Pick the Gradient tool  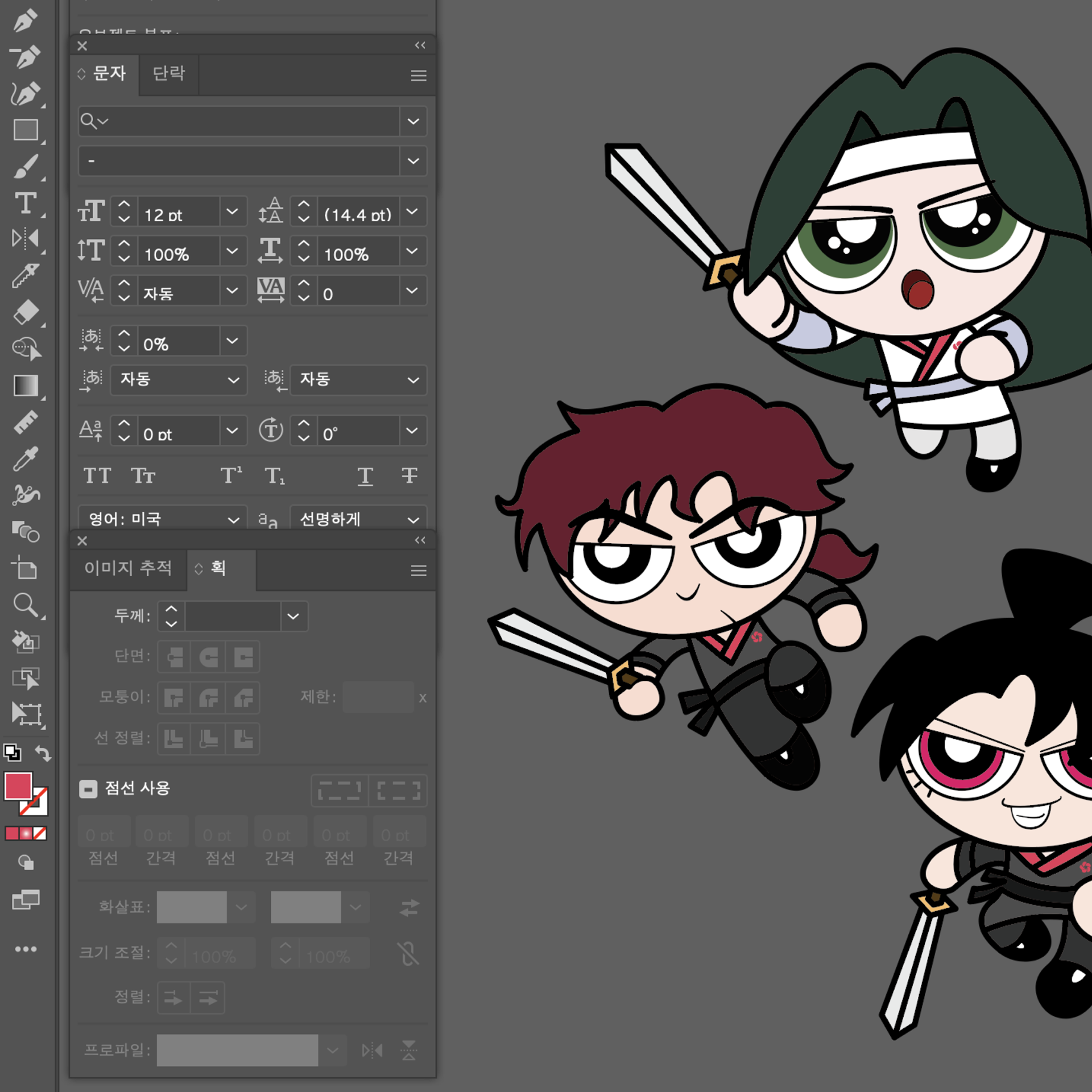pos(26,385)
